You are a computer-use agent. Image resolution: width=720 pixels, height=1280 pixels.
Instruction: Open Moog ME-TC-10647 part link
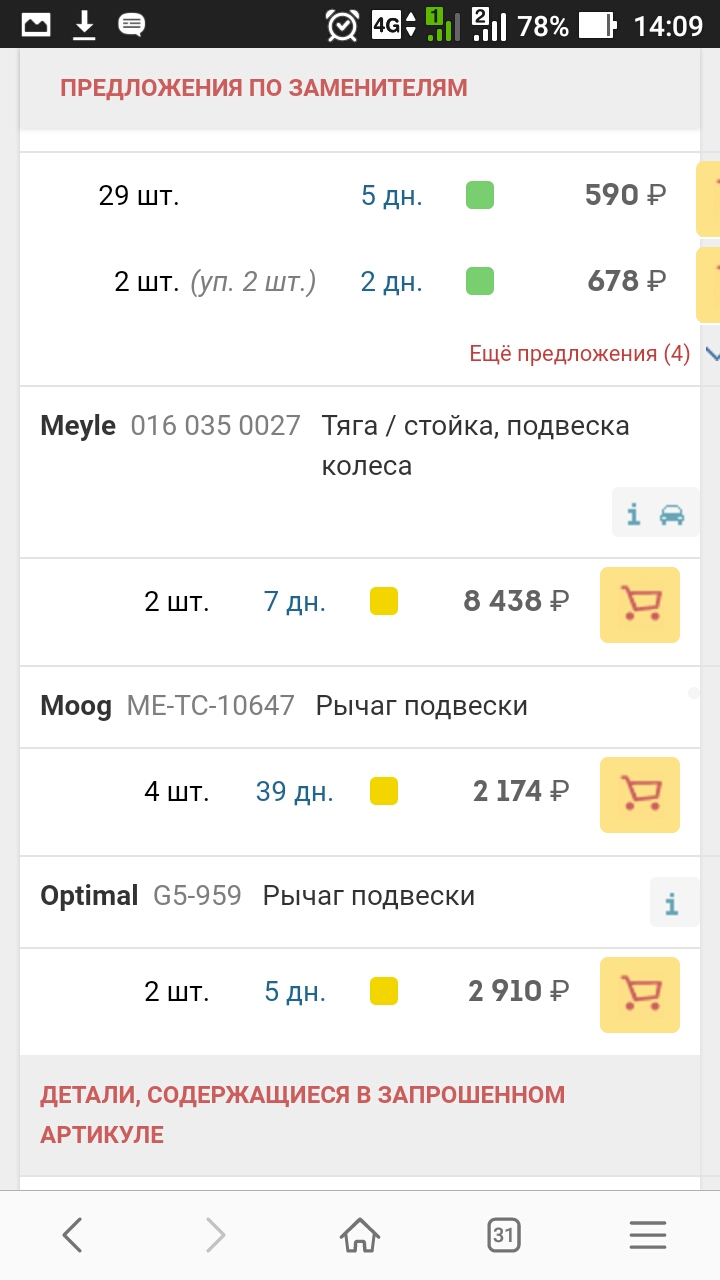pyautogui.click(x=210, y=706)
